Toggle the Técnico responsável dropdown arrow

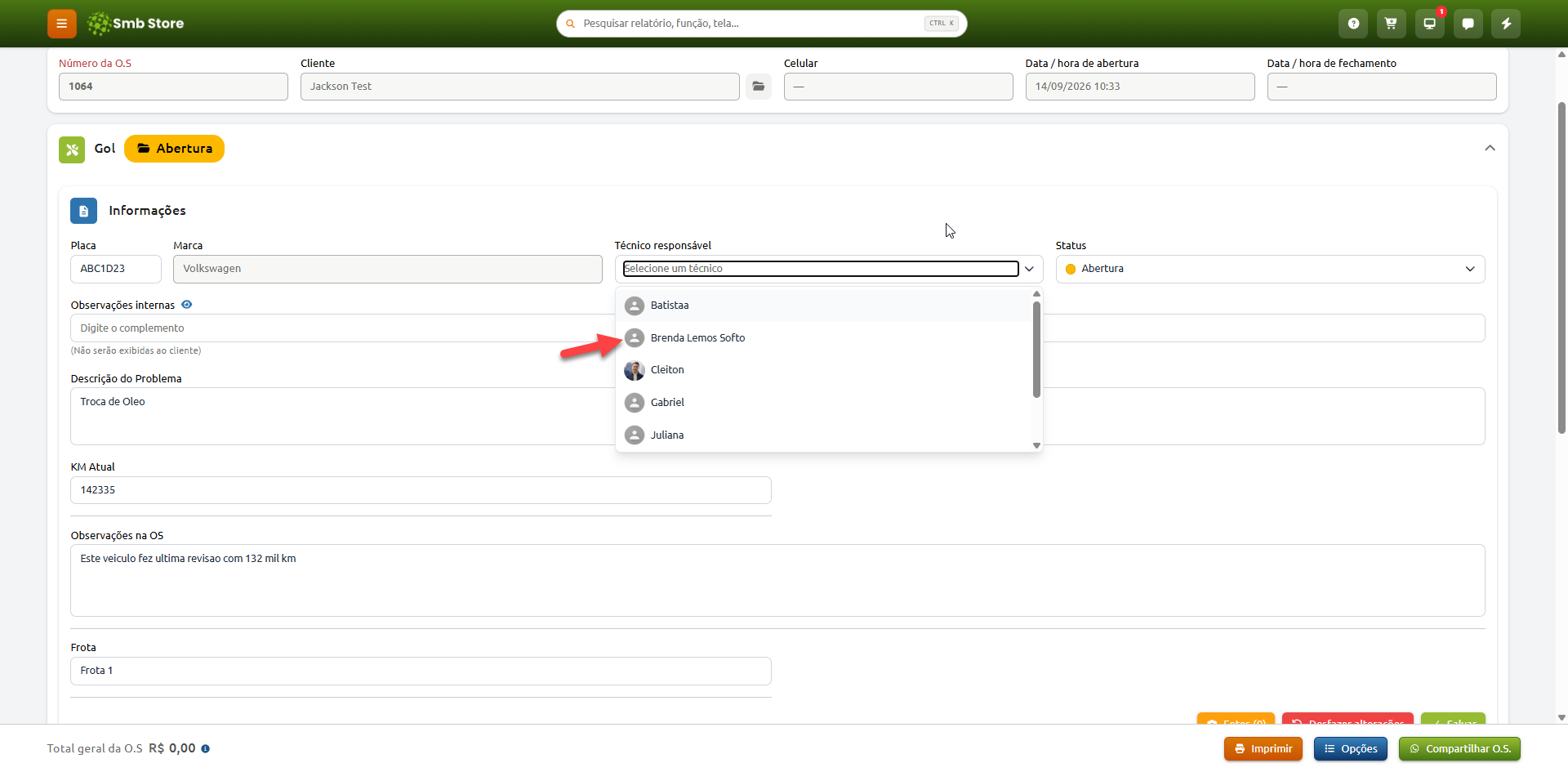click(x=1029, y=269)
